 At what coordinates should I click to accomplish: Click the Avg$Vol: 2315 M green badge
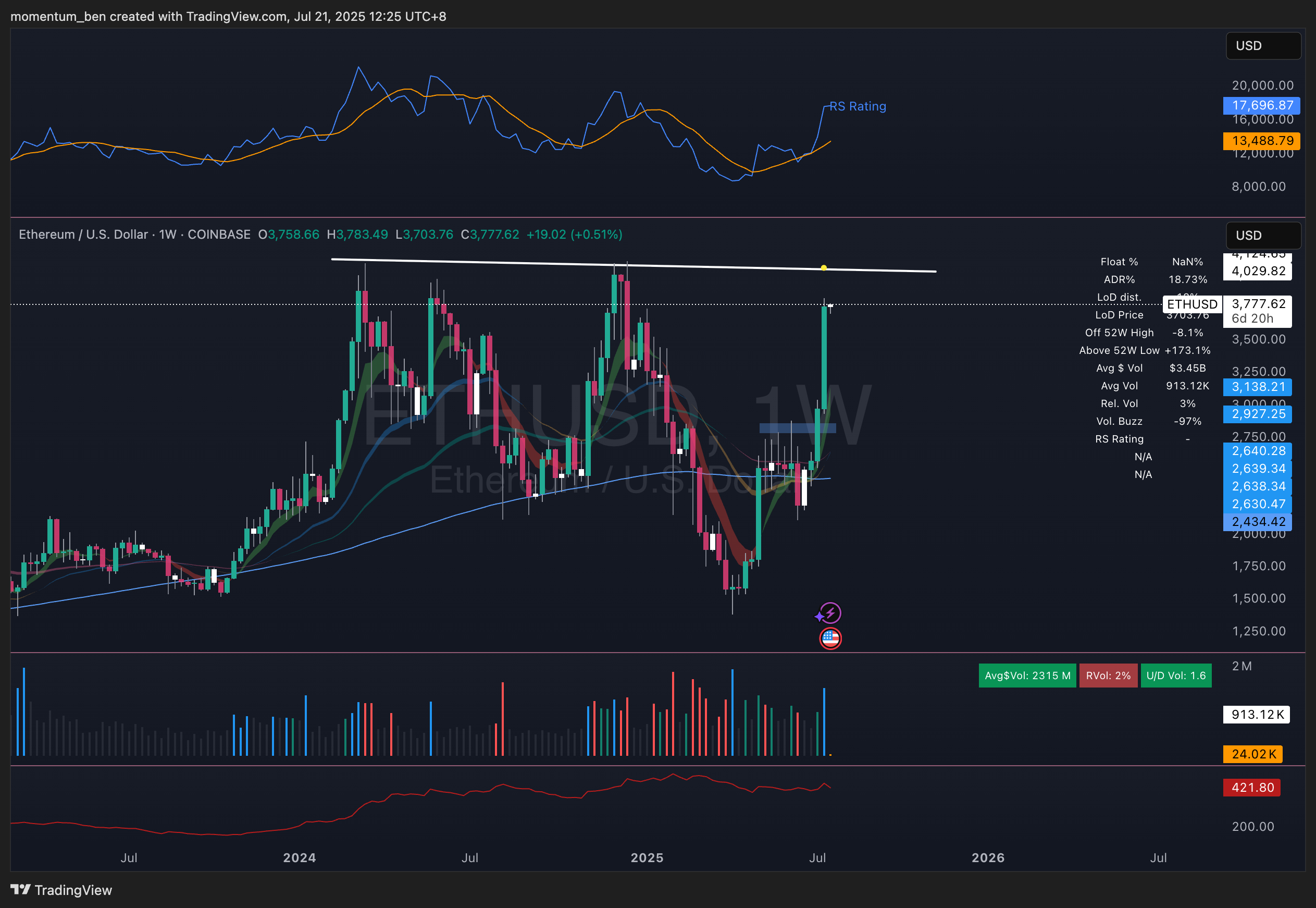pyautogui.click(x=1027, y=676)
